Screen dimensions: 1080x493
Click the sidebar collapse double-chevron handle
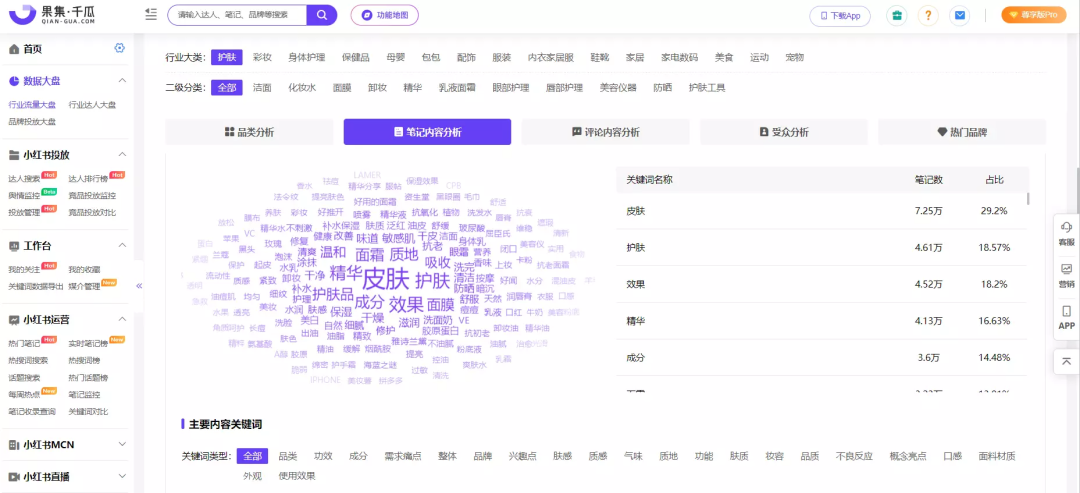pos(139,285)
